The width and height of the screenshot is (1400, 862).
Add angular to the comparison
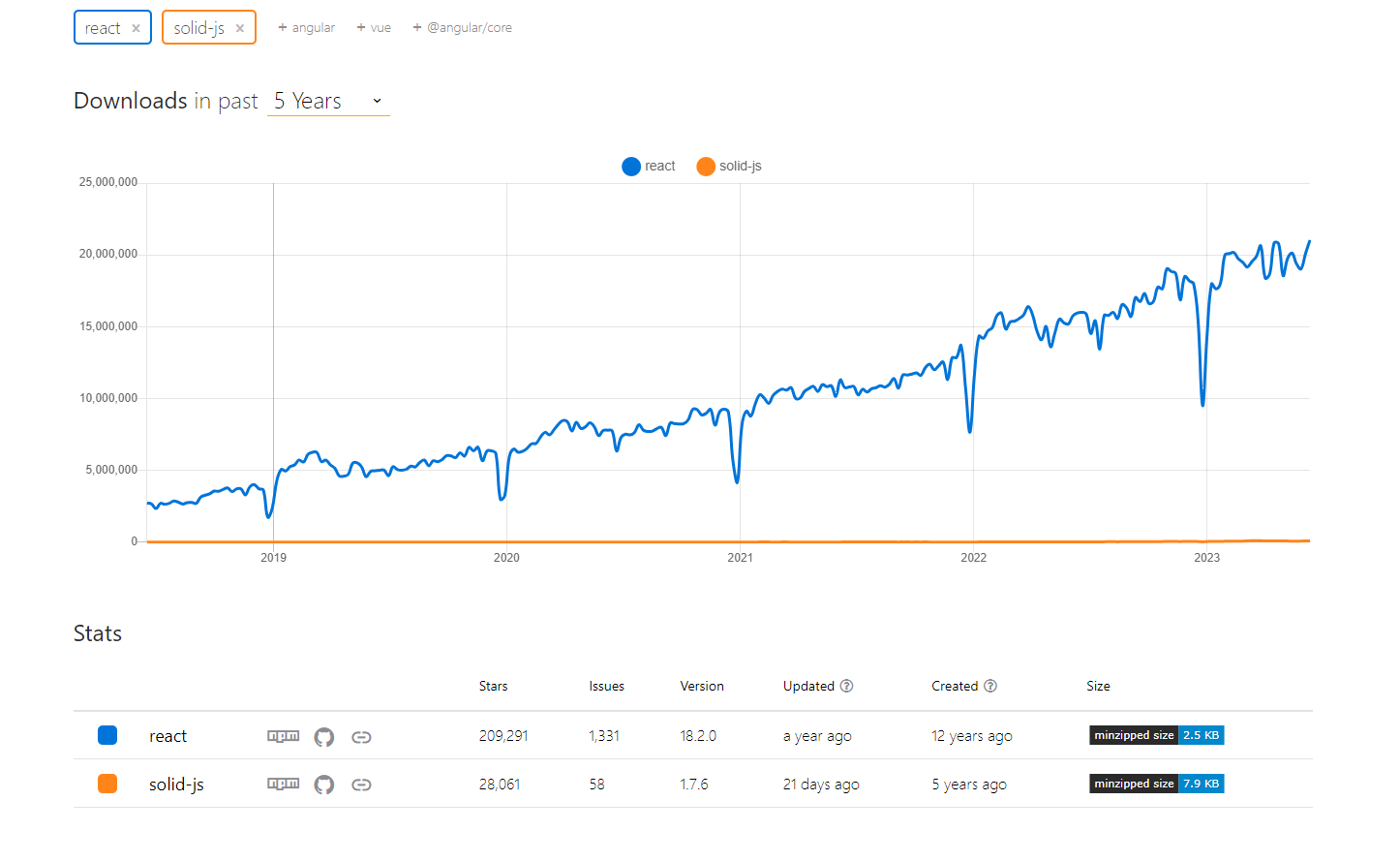(306, 28)
